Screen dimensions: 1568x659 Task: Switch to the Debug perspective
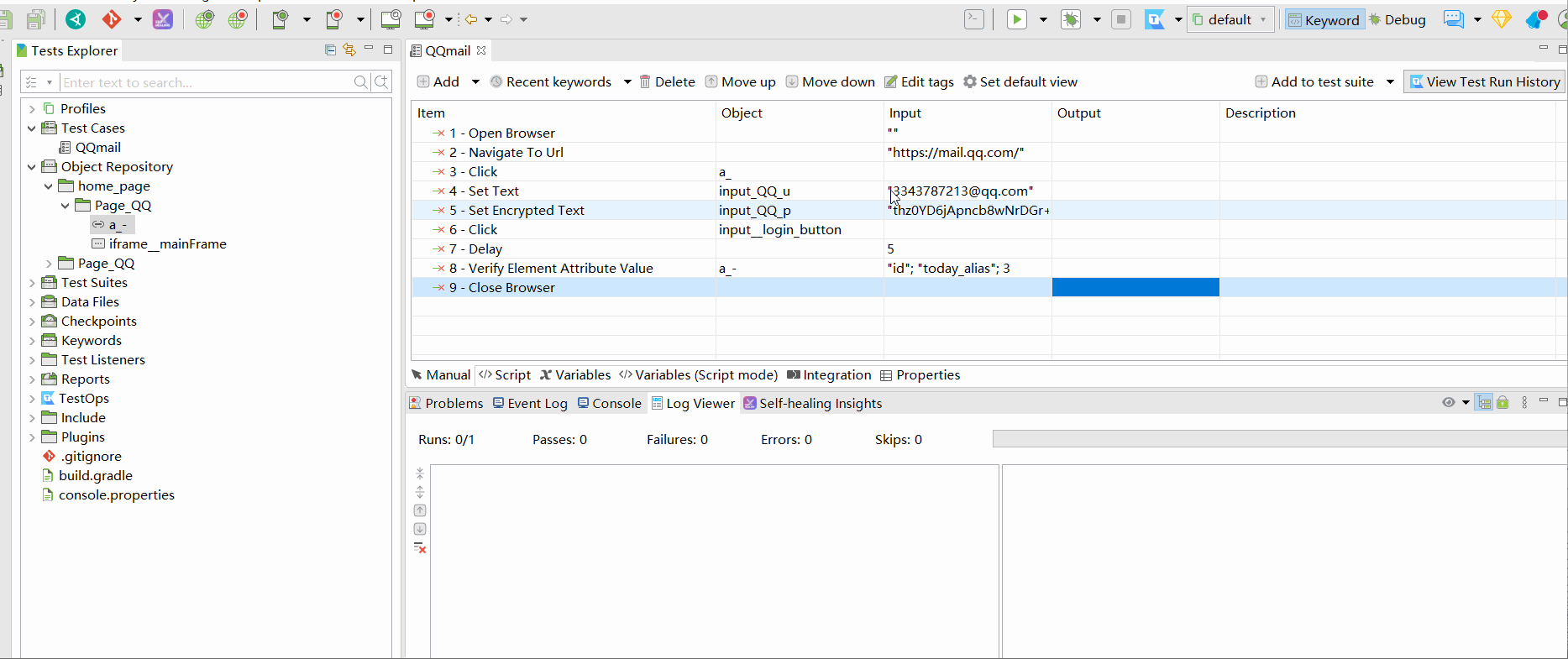tap(1398, 20)
